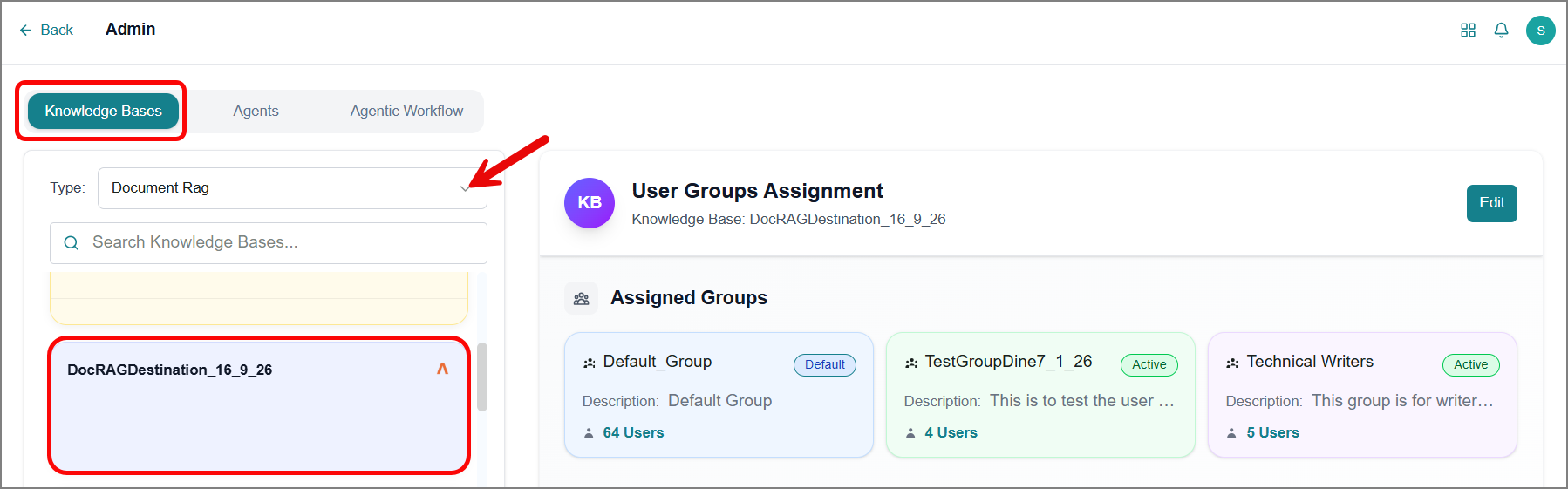The width and height of the screenshot is (1568, 489).
Task: Click the Assigned Groups heading
Action: coord(689,298)
